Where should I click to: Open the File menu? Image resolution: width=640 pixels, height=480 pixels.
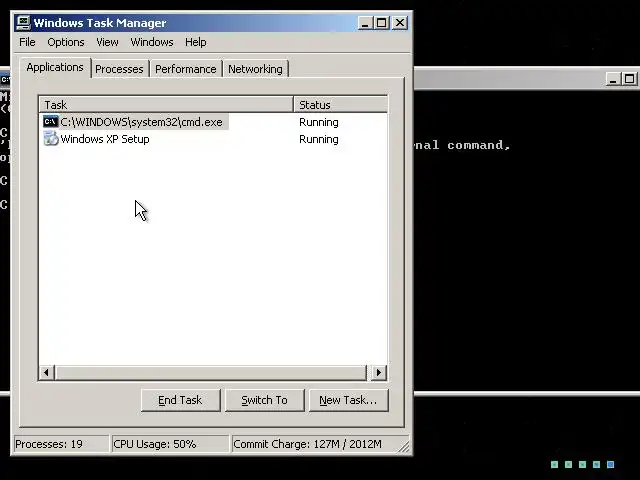pyautogui.click(x=27, y=42)
